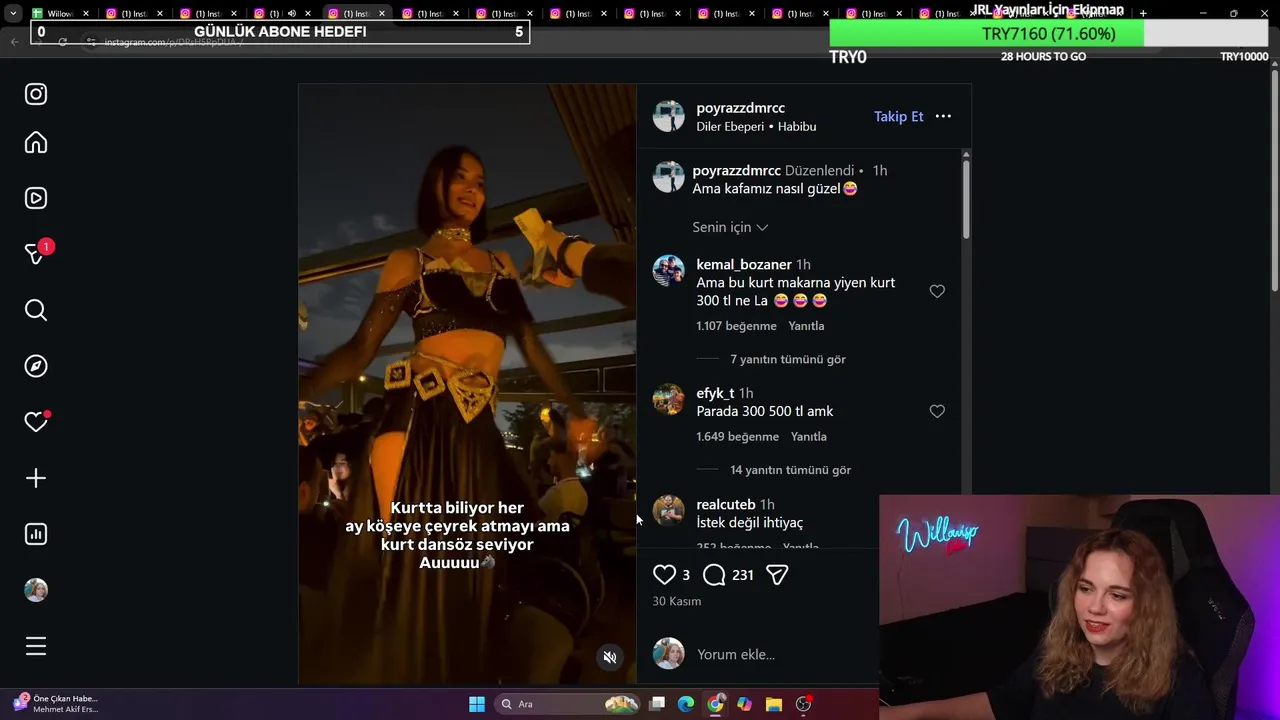This screenshot has height=720, width=1280.
Task: Open a new browser tab with plus
Action: (x=1143, y=13)
